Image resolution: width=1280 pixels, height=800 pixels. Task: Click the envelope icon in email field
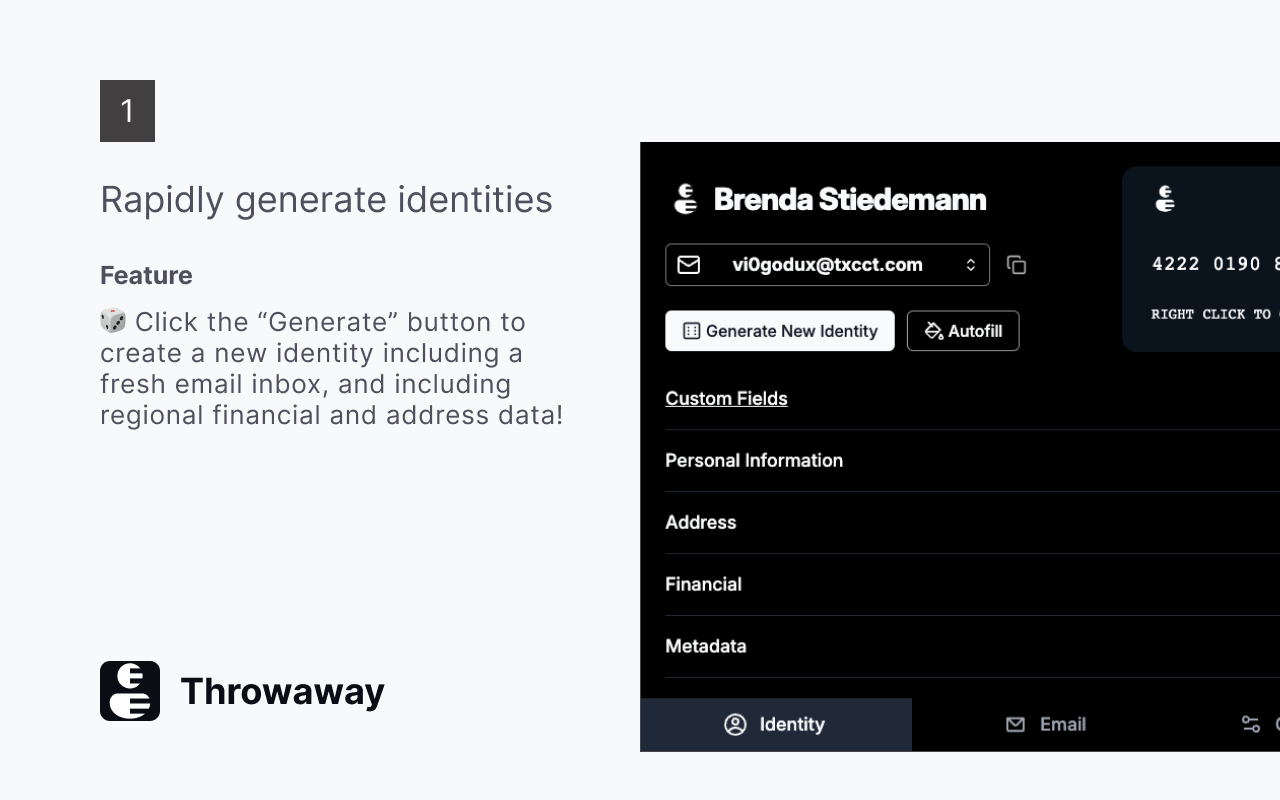[689, 265]
